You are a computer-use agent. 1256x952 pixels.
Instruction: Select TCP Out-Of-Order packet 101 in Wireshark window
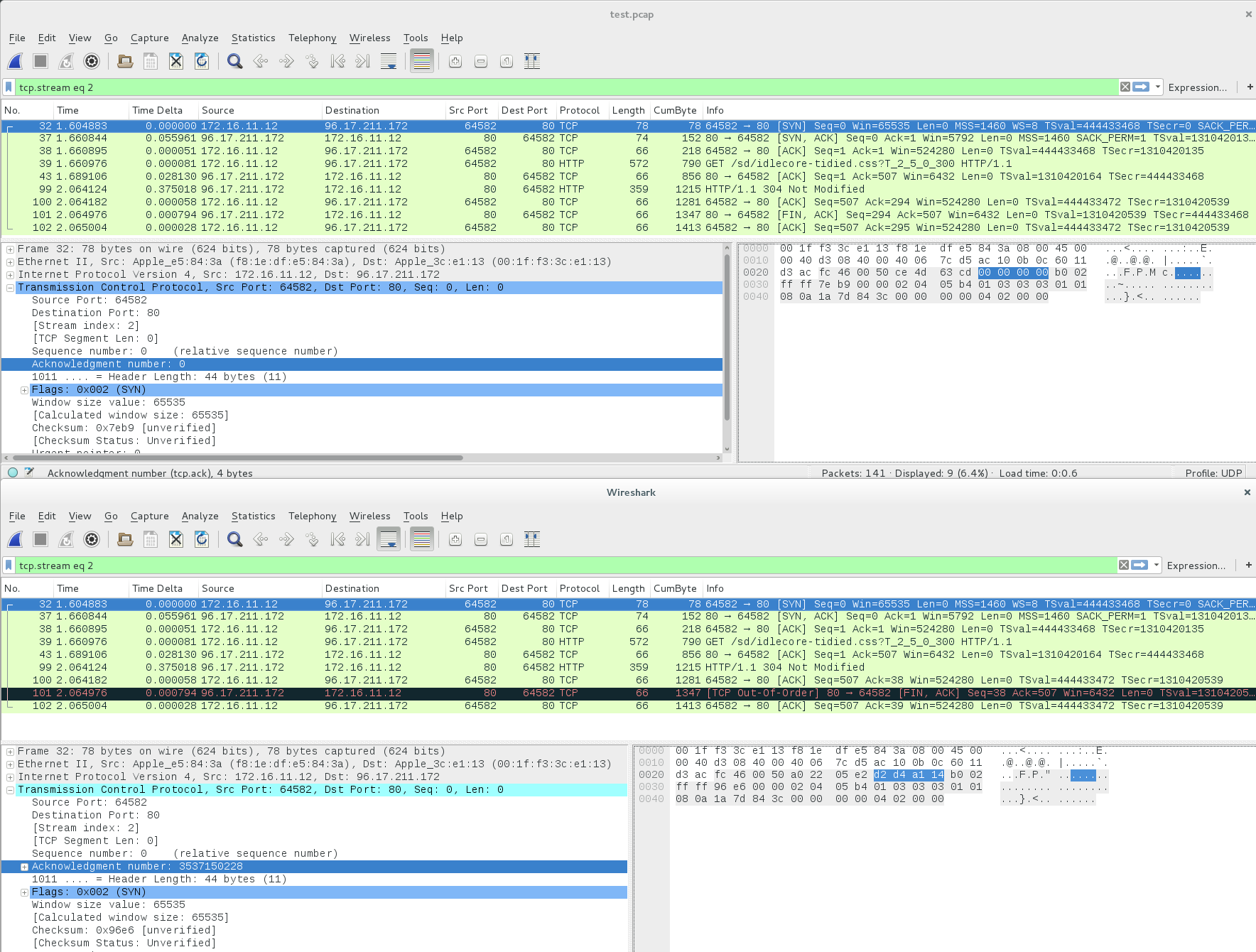[628, 693]
